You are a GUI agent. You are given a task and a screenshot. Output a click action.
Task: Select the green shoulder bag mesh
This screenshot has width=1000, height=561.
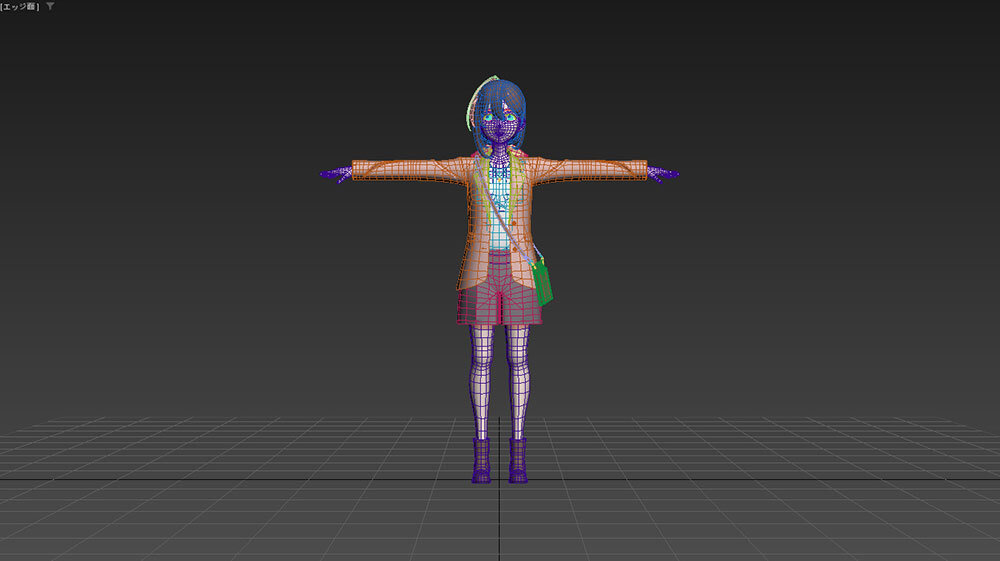point(543,284)
